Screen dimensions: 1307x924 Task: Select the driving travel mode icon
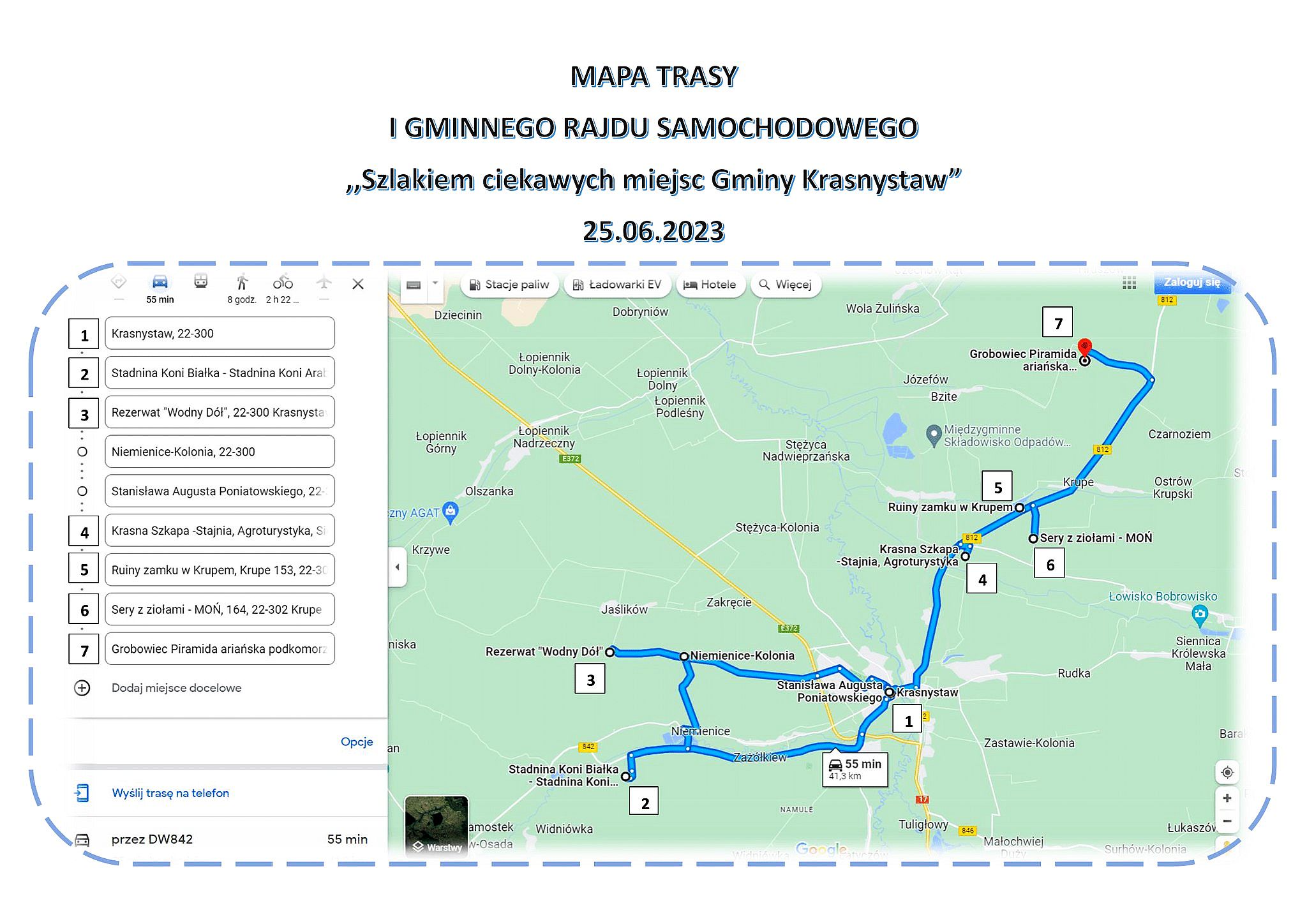pos(160,282)
